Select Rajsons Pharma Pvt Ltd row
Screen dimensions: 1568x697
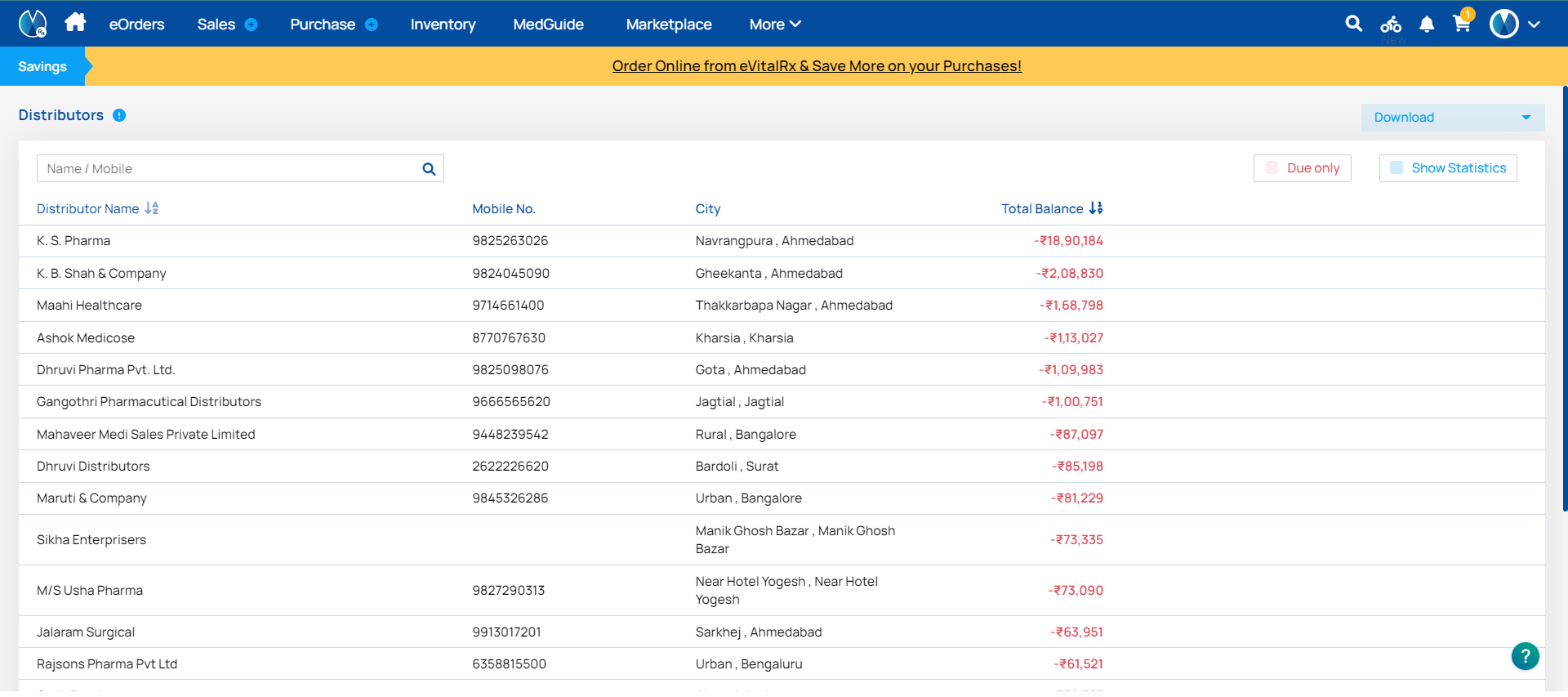pos(782,664)
